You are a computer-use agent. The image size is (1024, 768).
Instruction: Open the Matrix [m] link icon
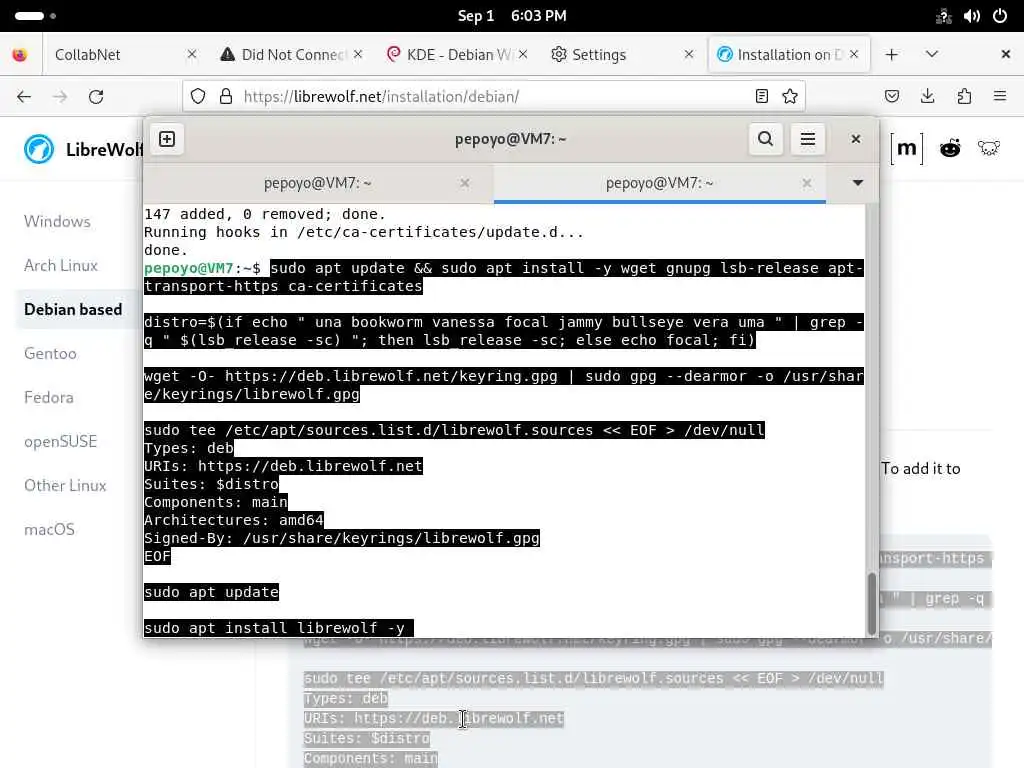[x=906, y=149]
